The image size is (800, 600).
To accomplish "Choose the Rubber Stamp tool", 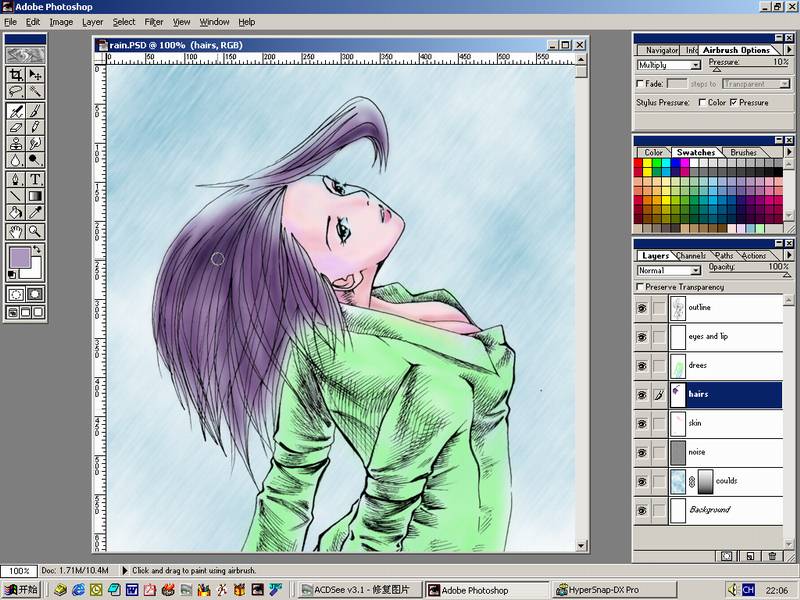I will point(16,143).
